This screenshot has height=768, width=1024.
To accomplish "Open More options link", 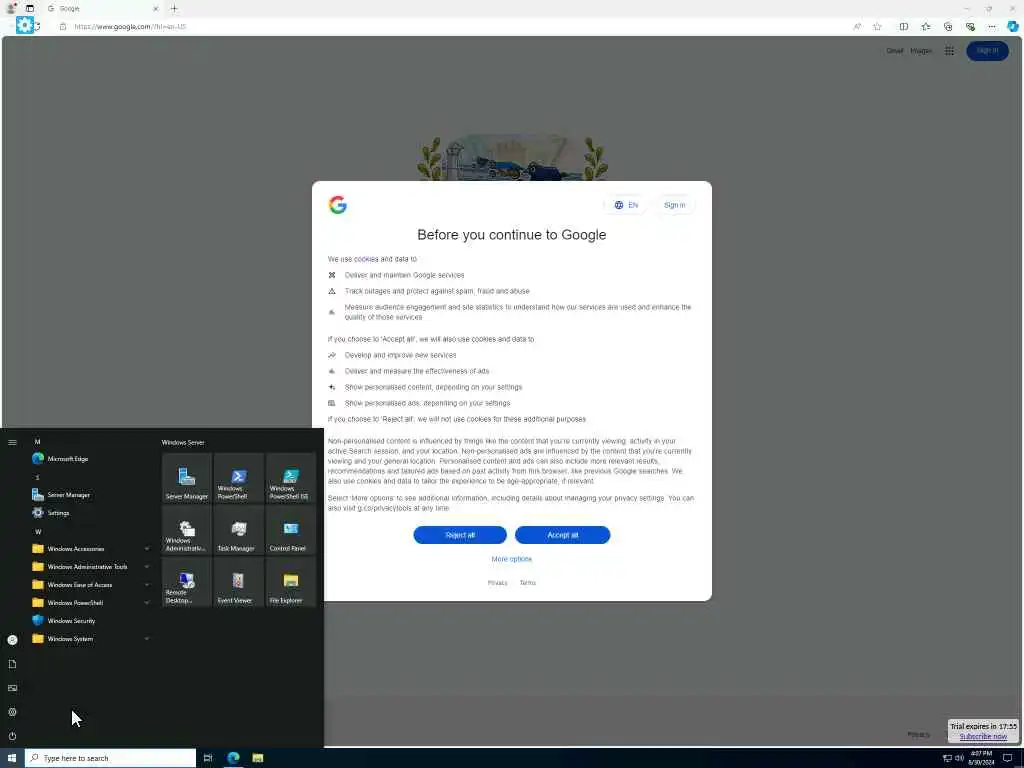I will point(511,559).
